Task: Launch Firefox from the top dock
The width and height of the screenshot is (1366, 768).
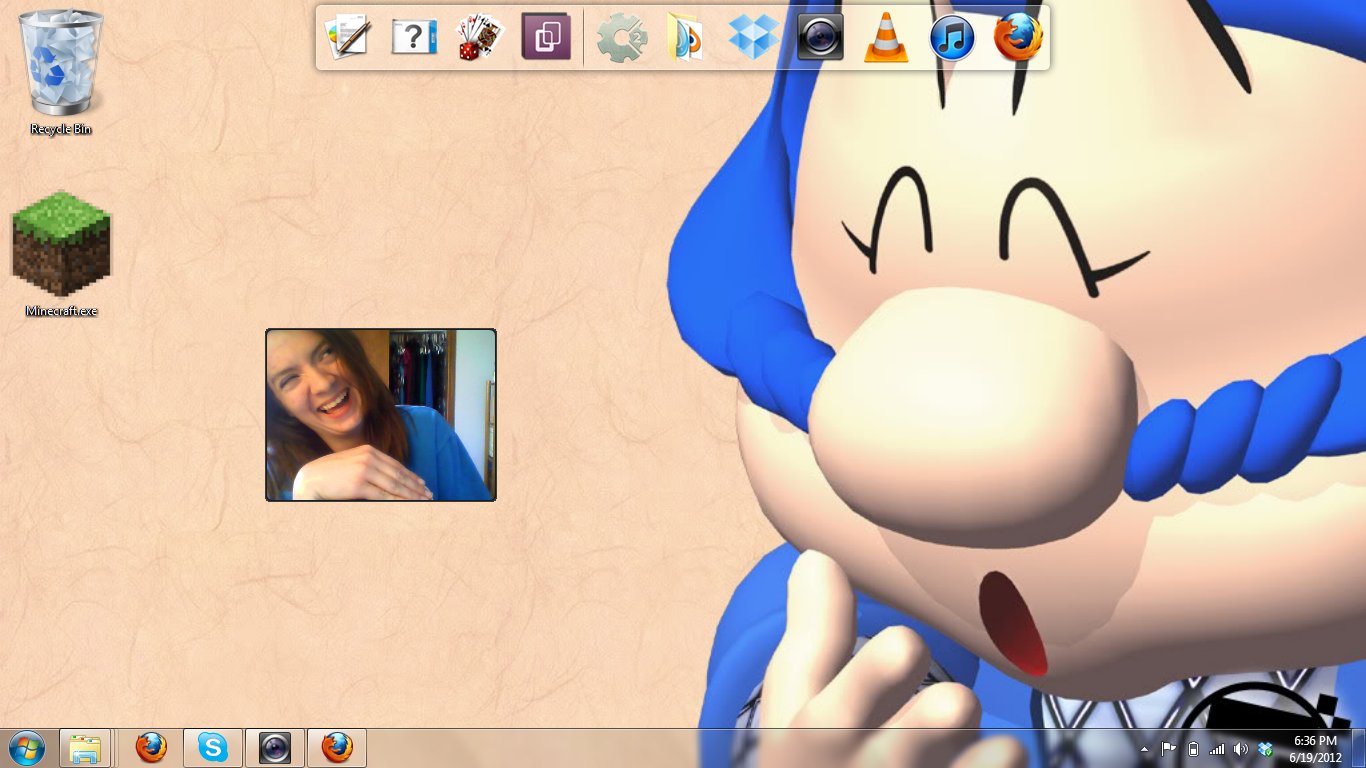Action: pyautogui.click(x=1018, y=38)
